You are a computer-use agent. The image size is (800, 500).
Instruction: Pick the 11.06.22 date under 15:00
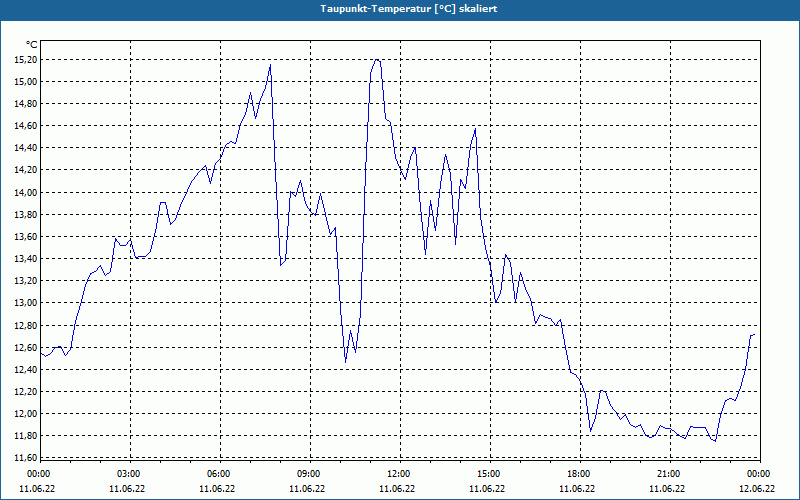tap(487, 489)
